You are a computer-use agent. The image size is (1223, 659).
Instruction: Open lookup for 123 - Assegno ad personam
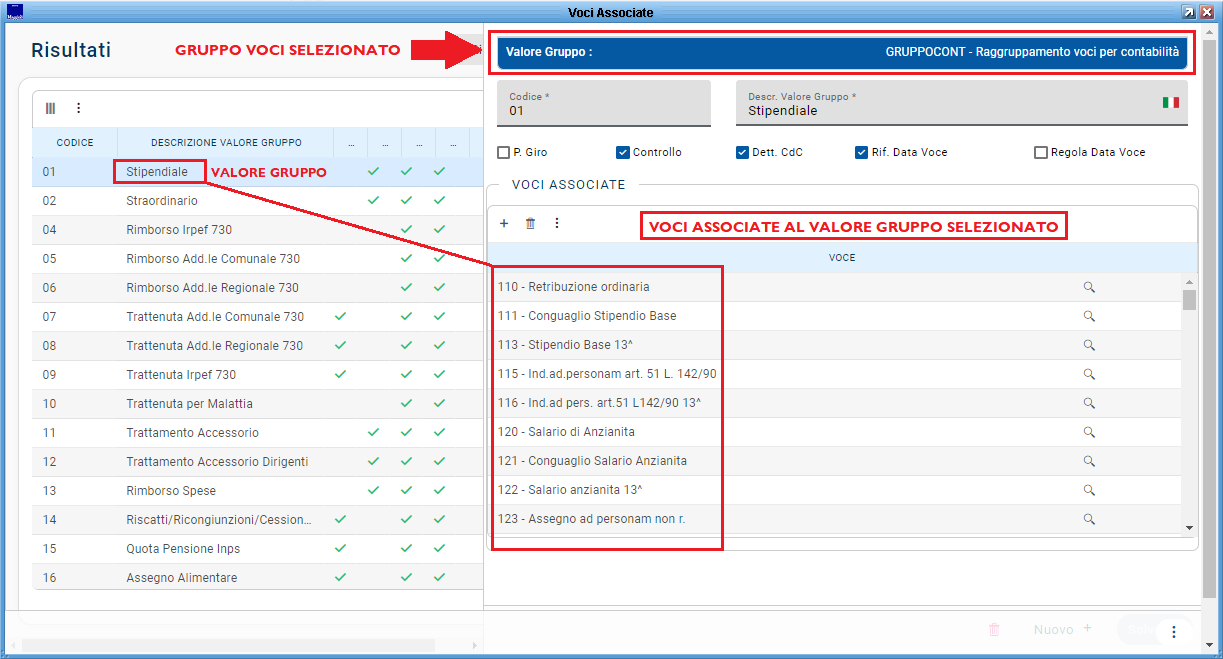pyautogui.click(x=1089, y=519)
